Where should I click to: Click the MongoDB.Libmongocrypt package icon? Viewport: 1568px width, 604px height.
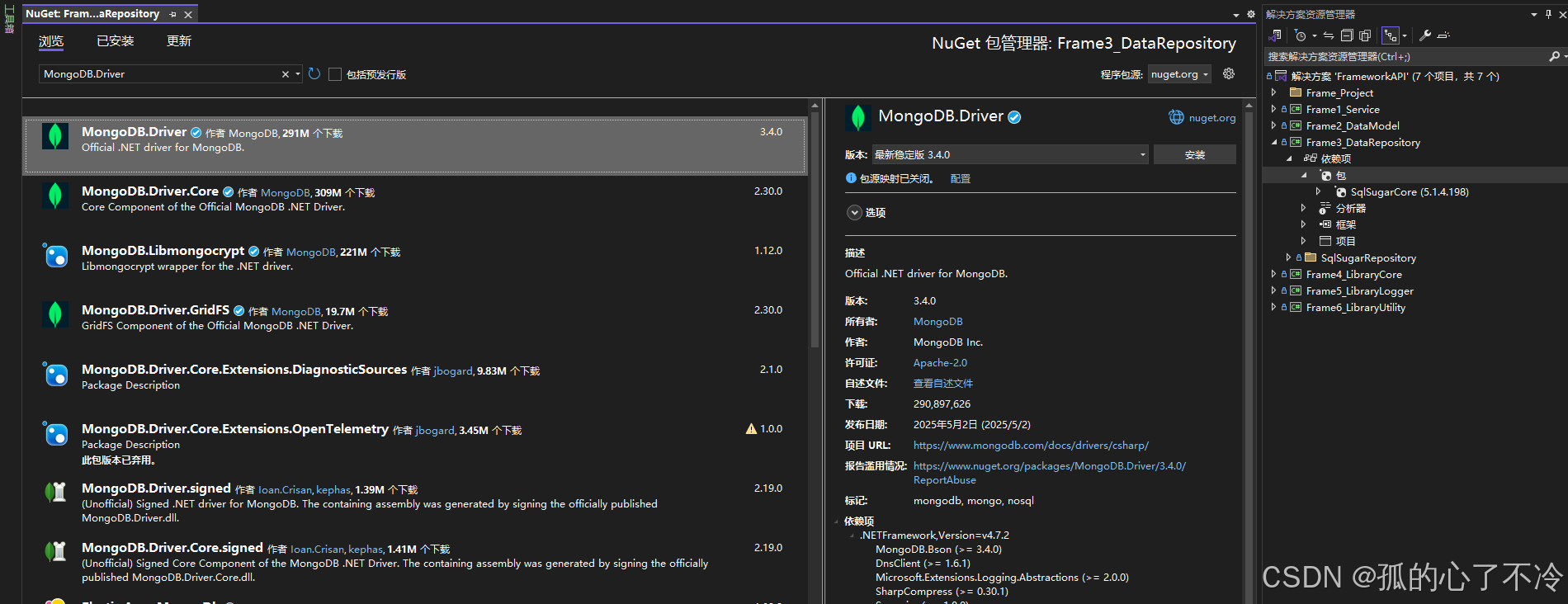tap(55, 255)
